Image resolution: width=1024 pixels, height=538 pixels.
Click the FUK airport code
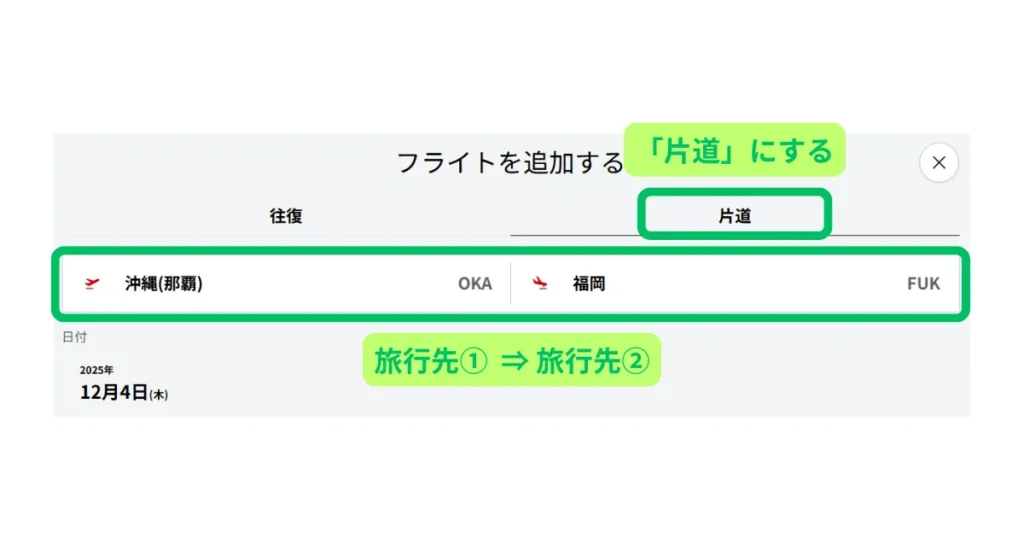(x=924, y=283)
